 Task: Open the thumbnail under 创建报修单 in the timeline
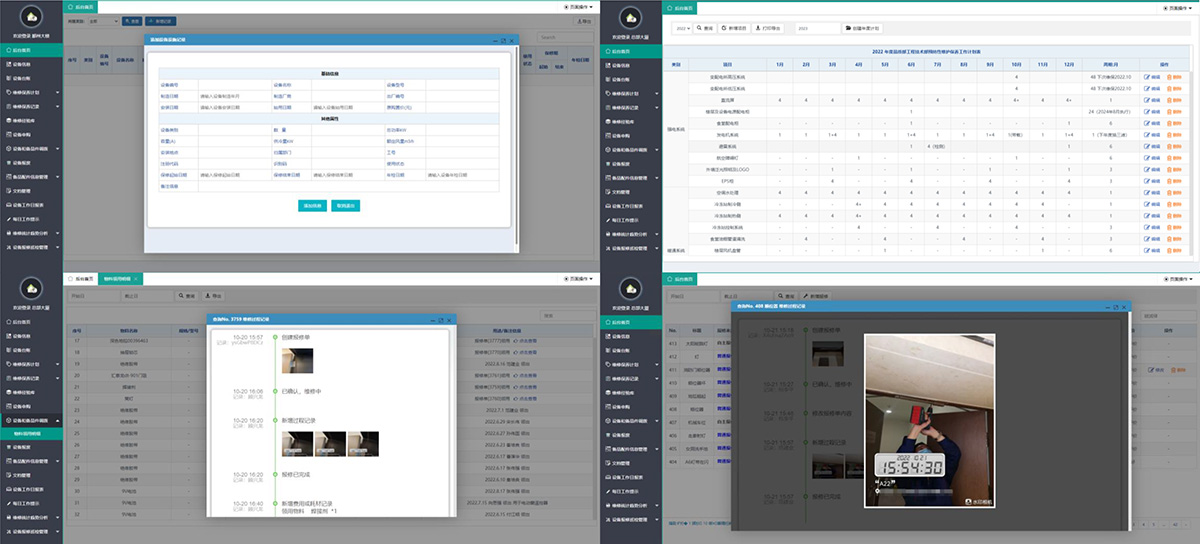(297, 360)
